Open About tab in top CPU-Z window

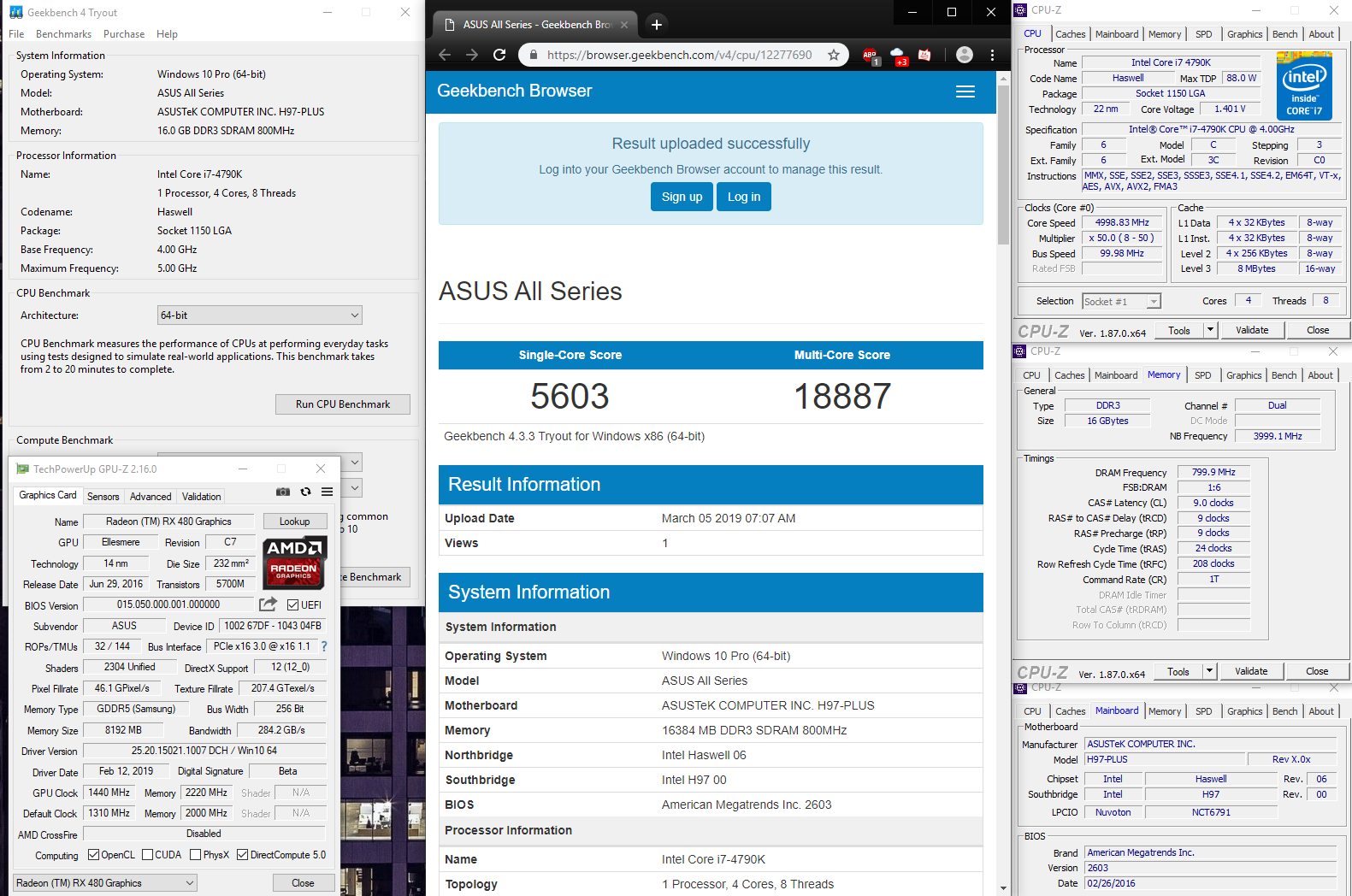(x=1320, y=34)
